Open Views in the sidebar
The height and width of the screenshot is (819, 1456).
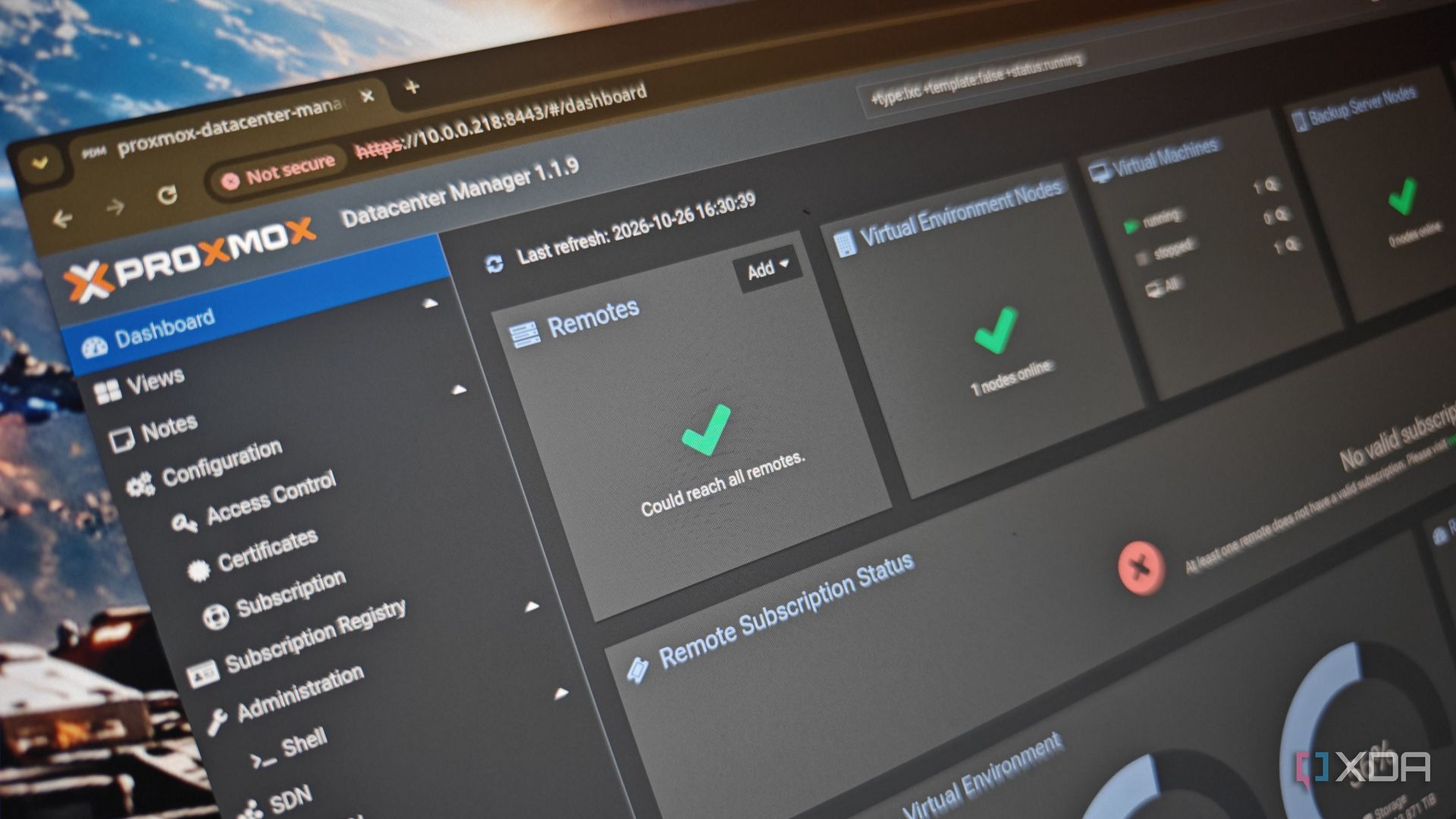[155, 381]
